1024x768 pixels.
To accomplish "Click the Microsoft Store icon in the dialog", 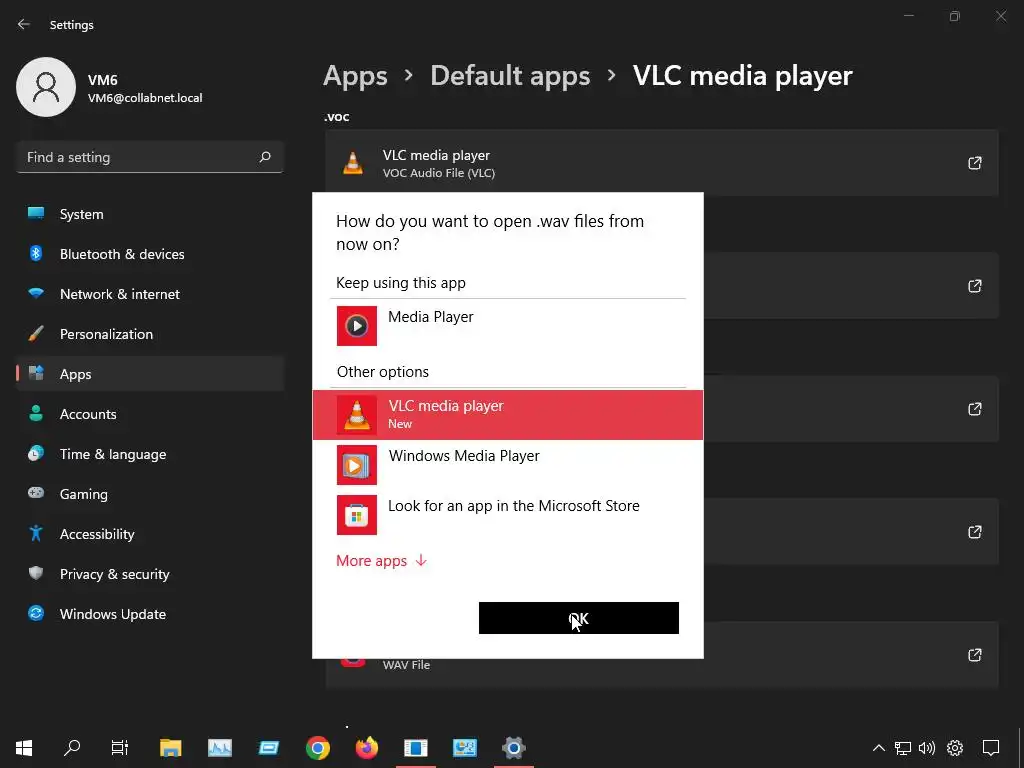I will pos(357,515).
